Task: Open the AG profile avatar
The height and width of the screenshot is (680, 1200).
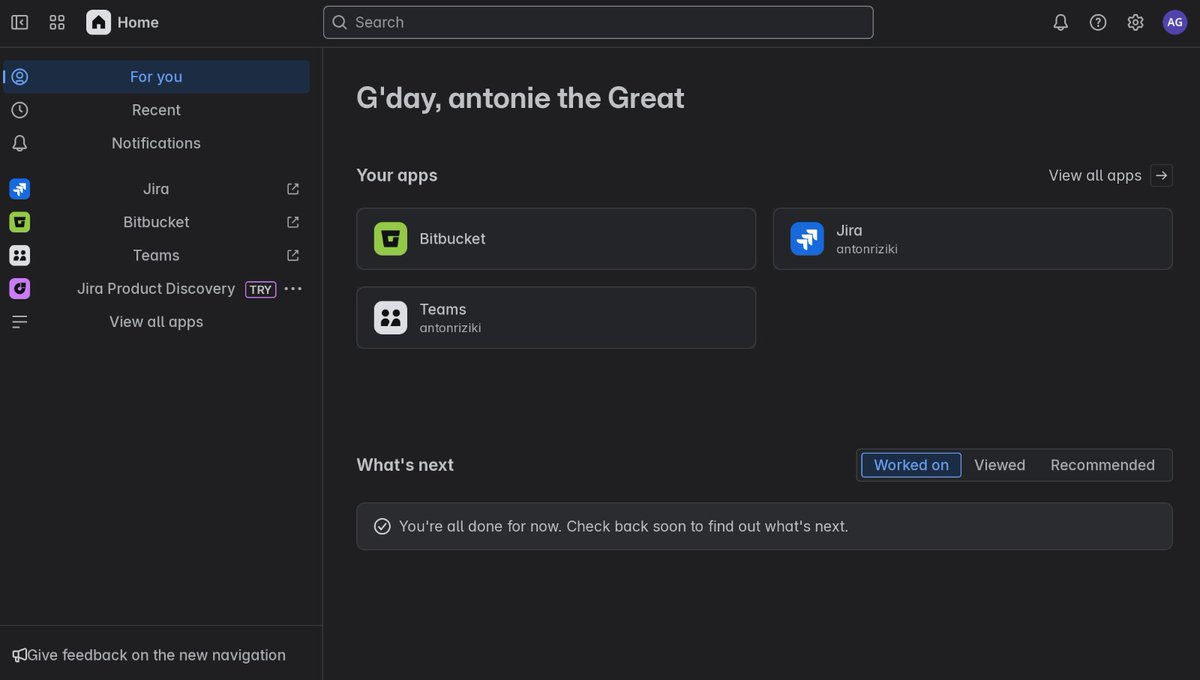Action: click(1174, 22)
